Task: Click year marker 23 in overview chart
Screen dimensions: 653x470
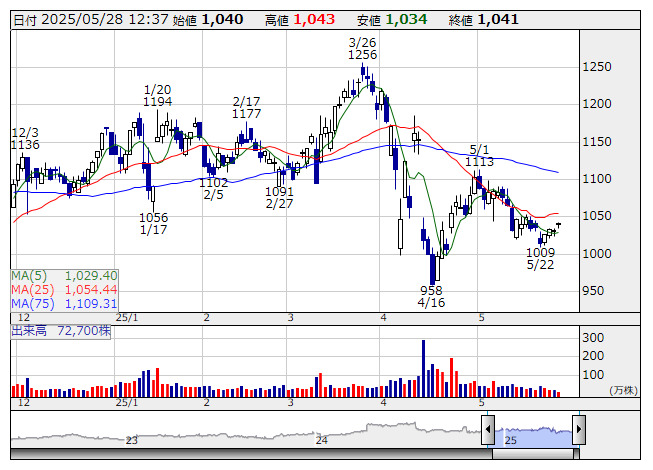Action: tap(132, 440)
